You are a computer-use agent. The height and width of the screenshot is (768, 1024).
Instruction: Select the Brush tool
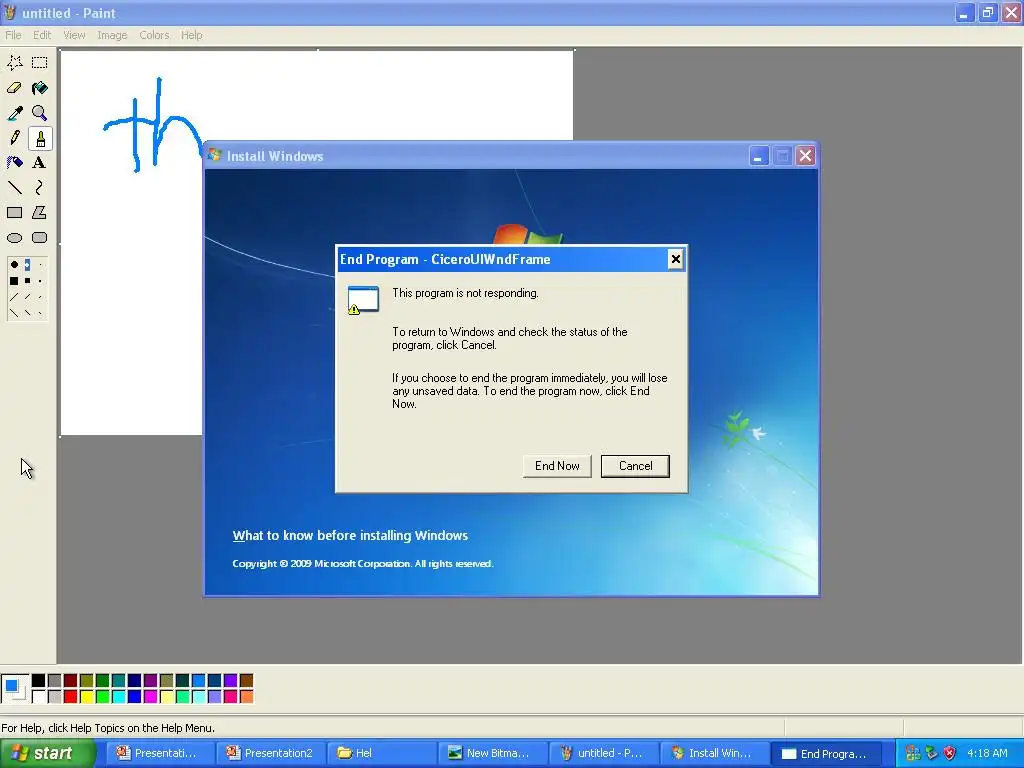click(40, 138)
